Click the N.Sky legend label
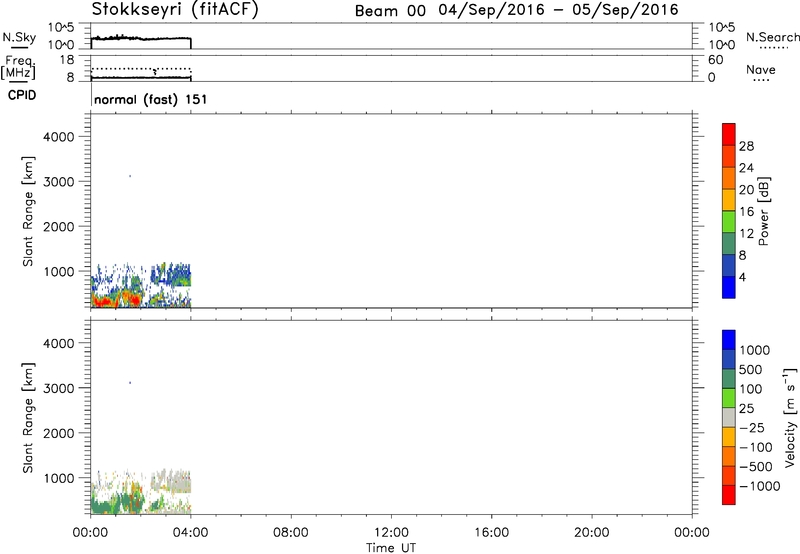This screenshot has height=554, width=800. point(19,37)
